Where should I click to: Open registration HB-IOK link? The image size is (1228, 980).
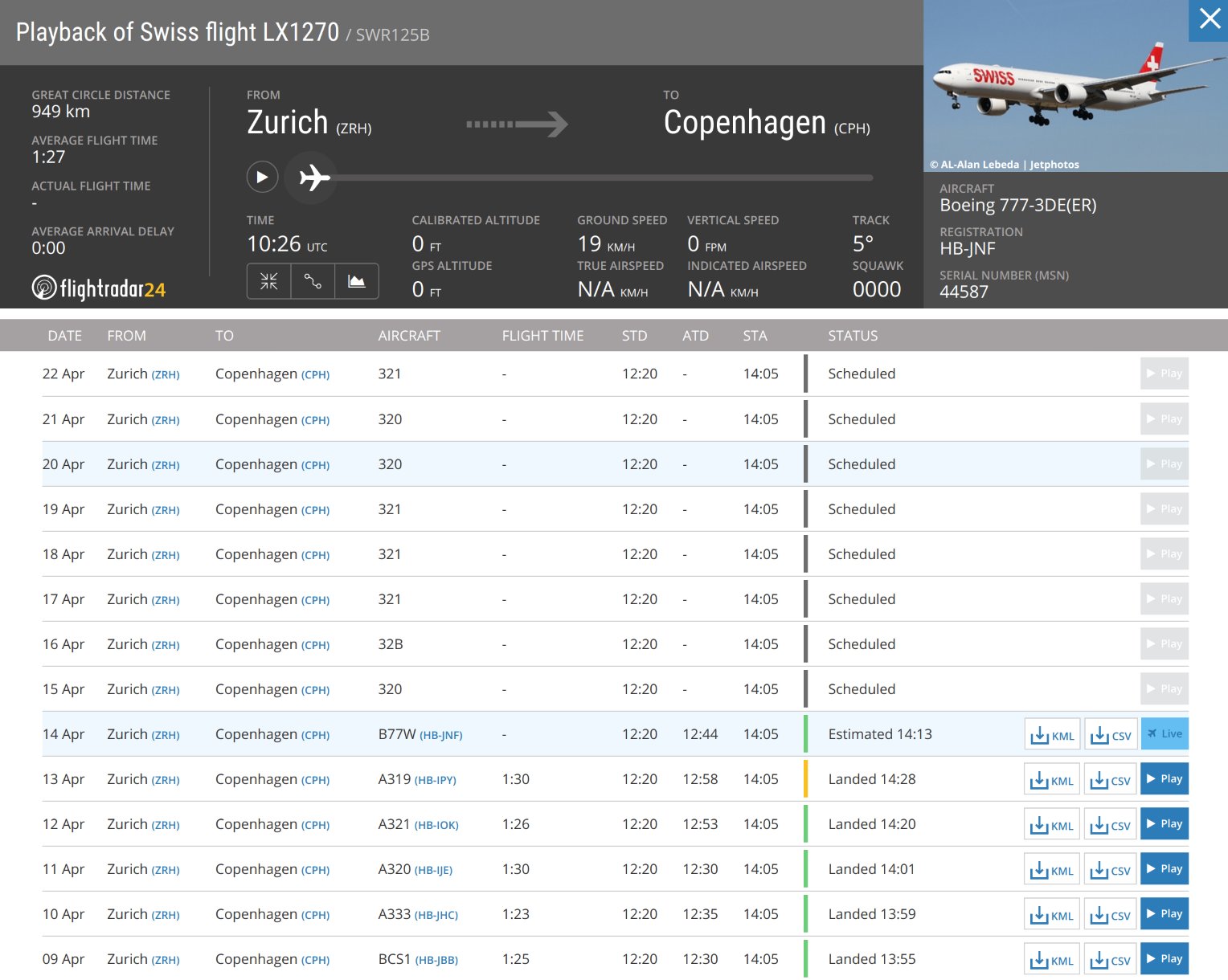[x=436, y=825]
